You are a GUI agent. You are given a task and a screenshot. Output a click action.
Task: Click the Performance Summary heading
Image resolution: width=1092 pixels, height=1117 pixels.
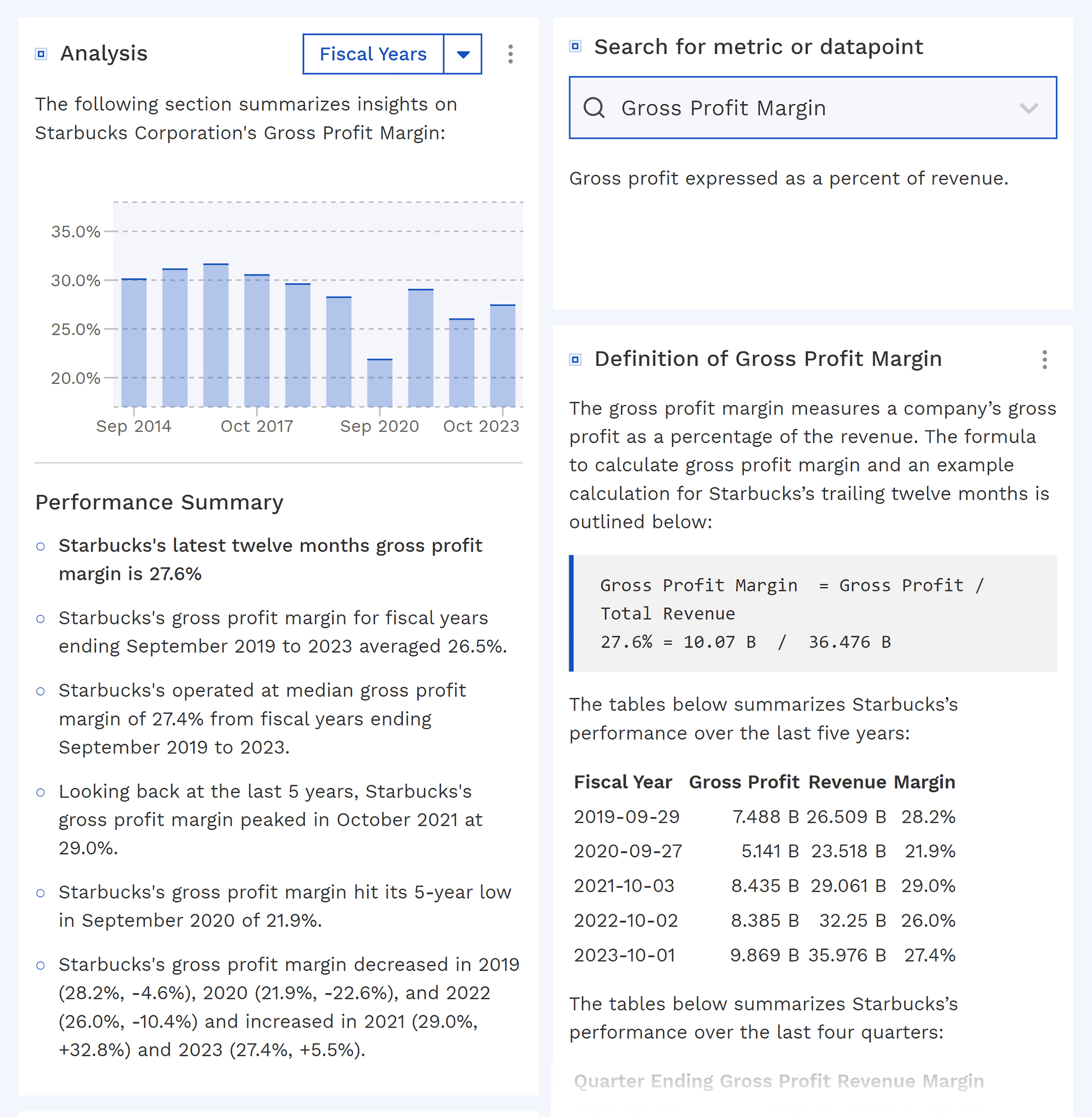(159, 502)
